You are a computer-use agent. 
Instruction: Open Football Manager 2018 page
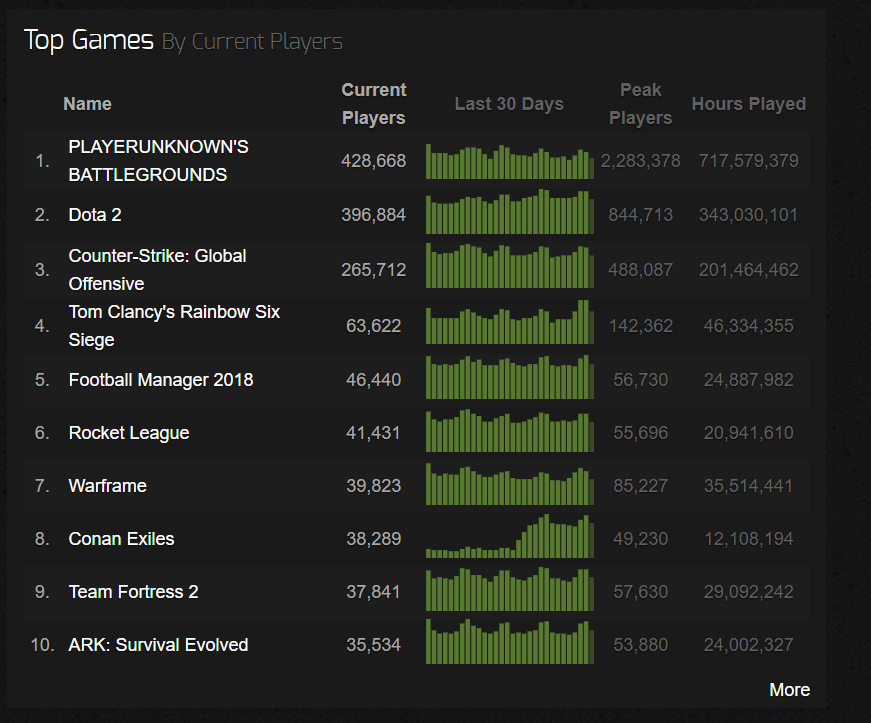click(x=161, y=380)
